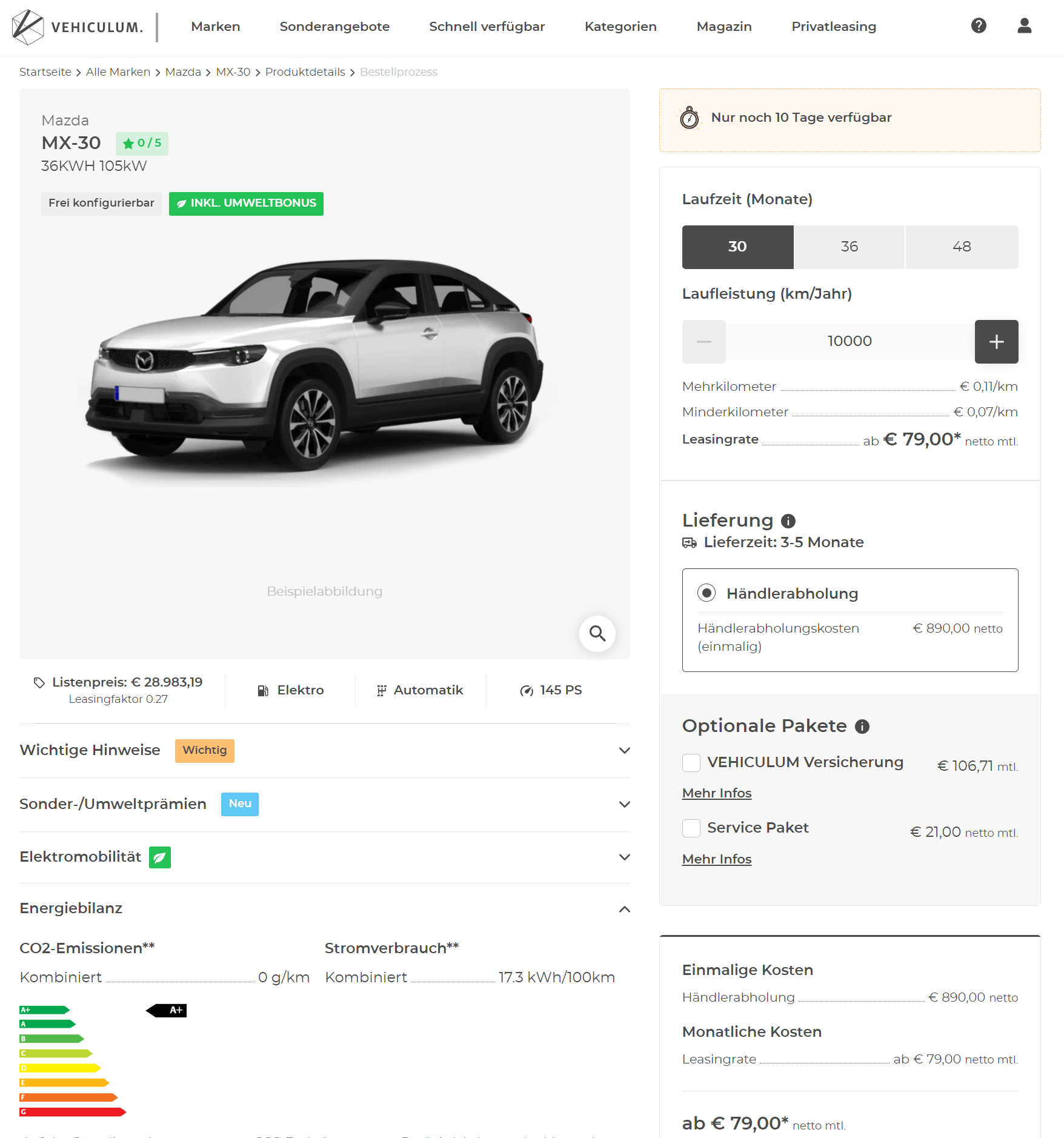Open the user account icon
This screenshot has width=1064, height=1138.
coord(1024,25)
